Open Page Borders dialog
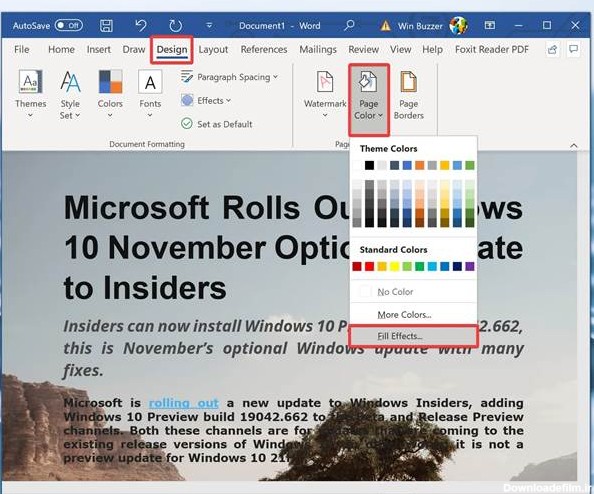Image resolution: width=594 pixels, height=494 pixels. [x=408, y=95]
